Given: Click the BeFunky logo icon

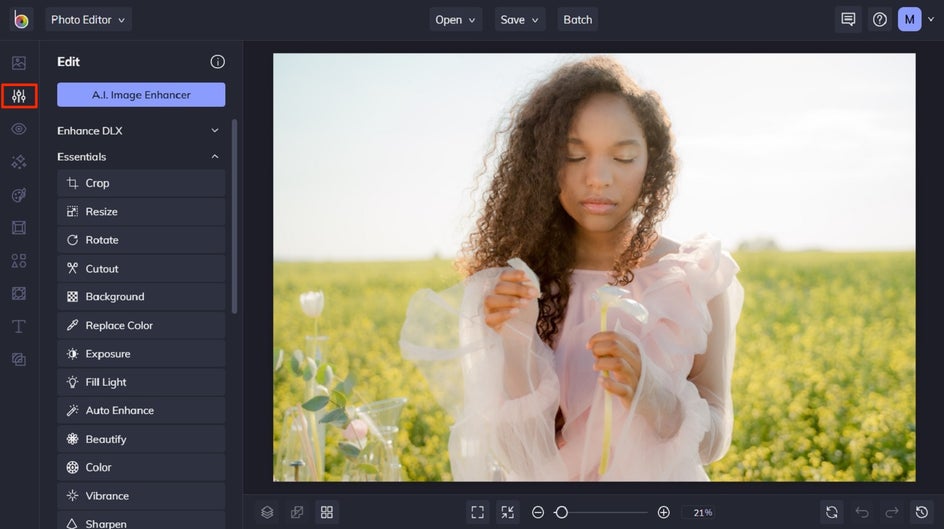Looking at the screenshot, I should coord(20,19).
